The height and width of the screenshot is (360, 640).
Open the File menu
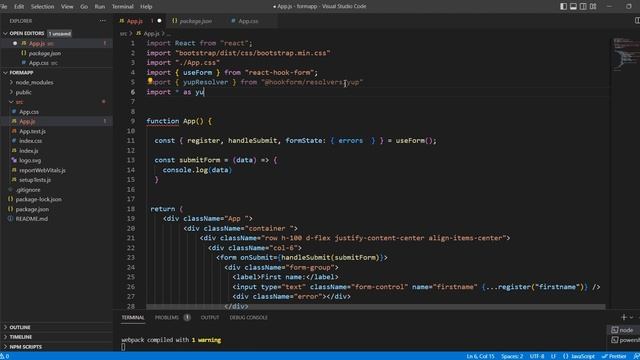tap(4, 7)
